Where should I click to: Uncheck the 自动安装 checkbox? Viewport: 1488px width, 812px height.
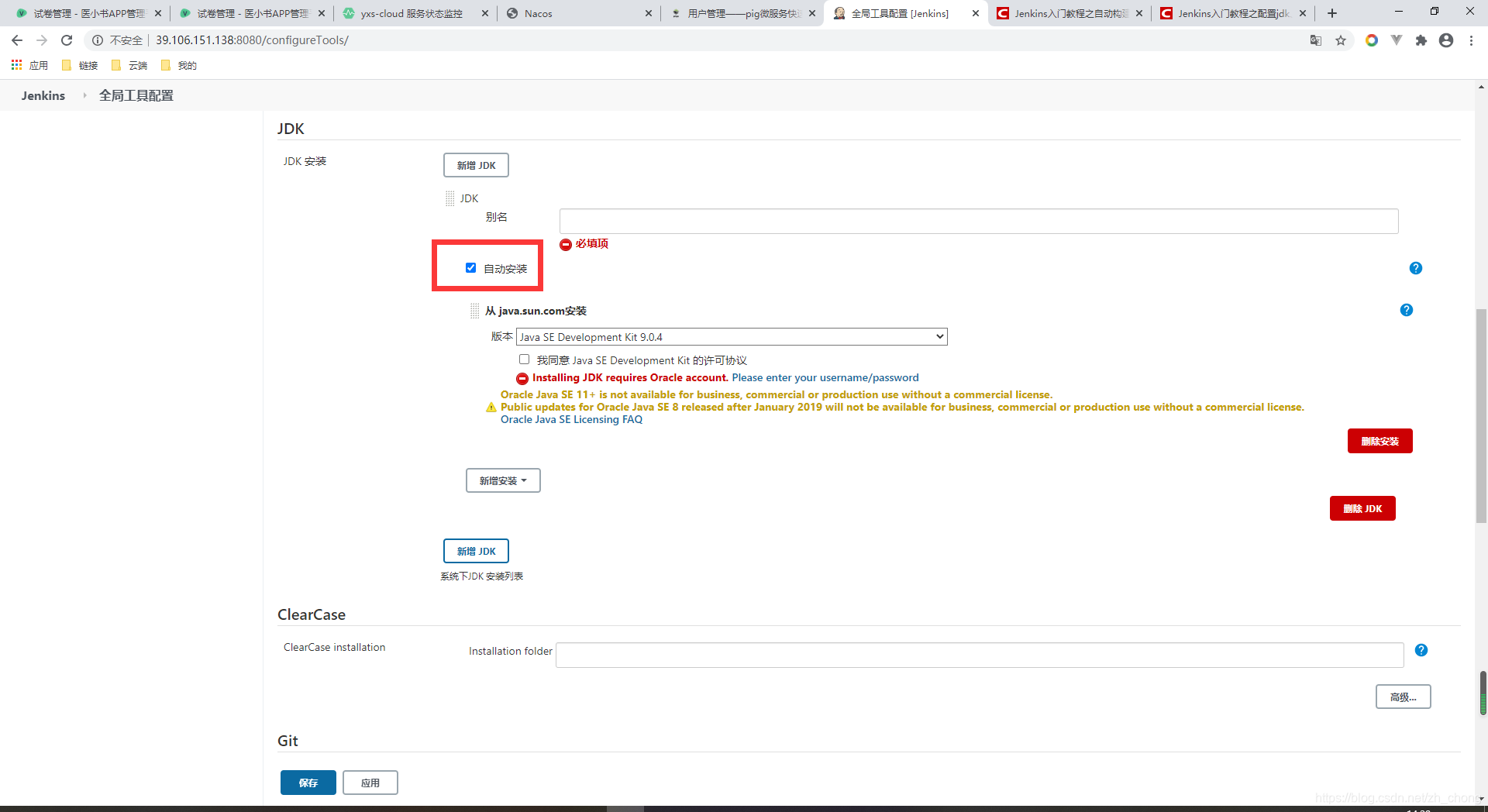[x=470, y=267]
